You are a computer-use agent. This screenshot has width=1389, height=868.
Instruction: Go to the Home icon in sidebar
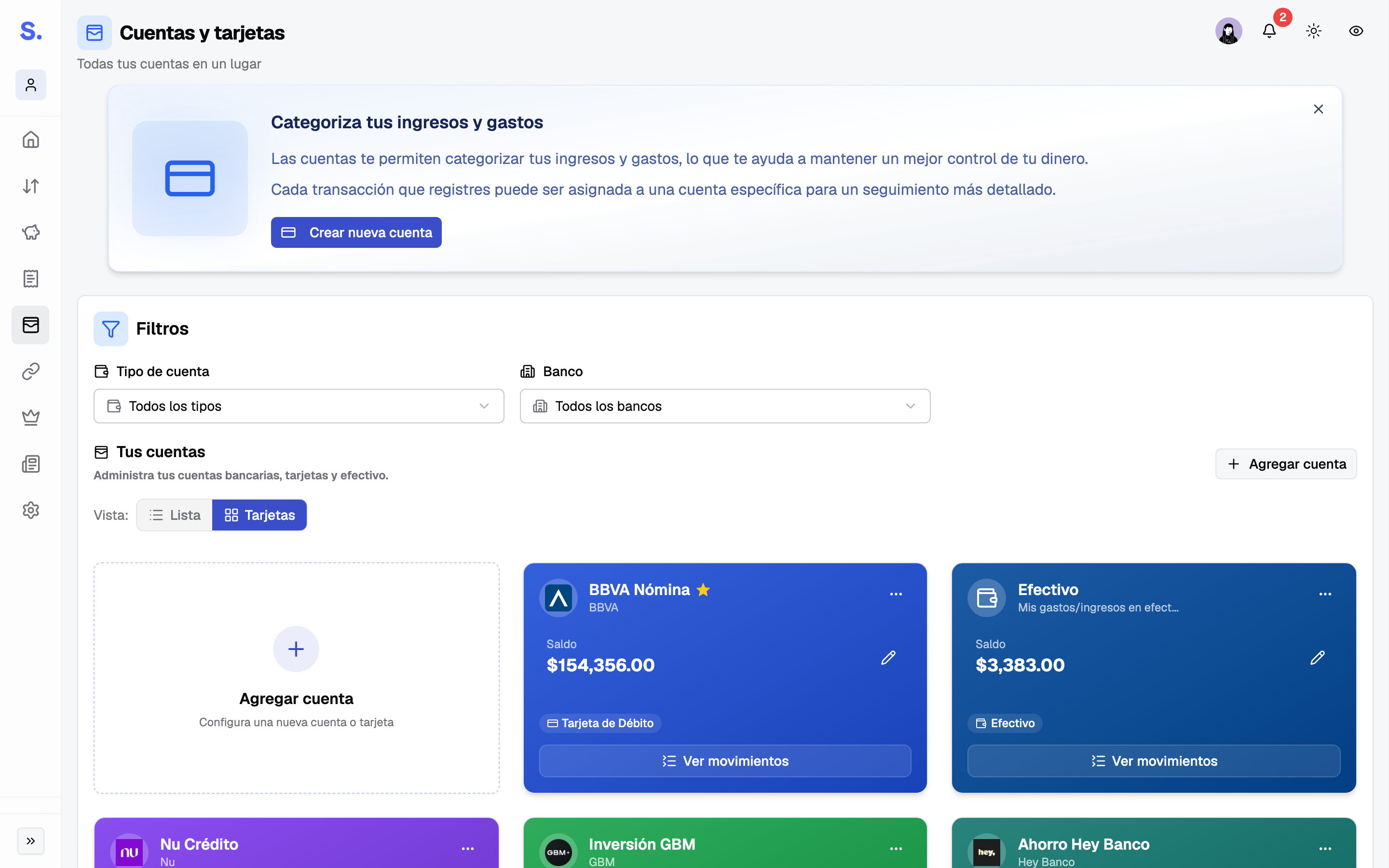tap(31, 139)
